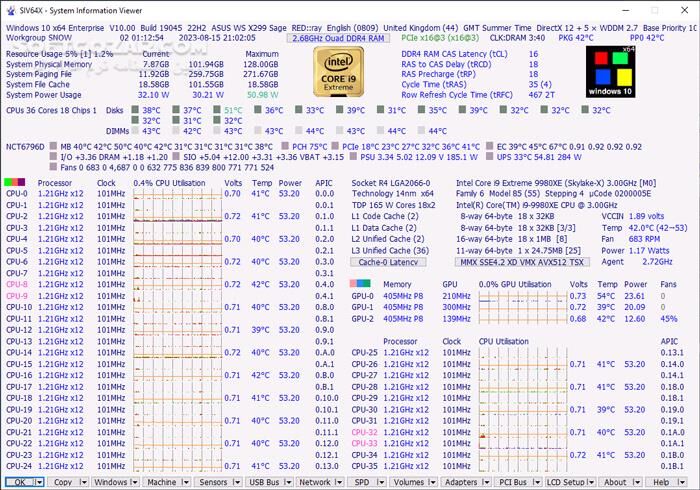Viewport: 700px width, 490px height.
Task: Click the I/O voltage sensor square
Action: tap(54, 156)
